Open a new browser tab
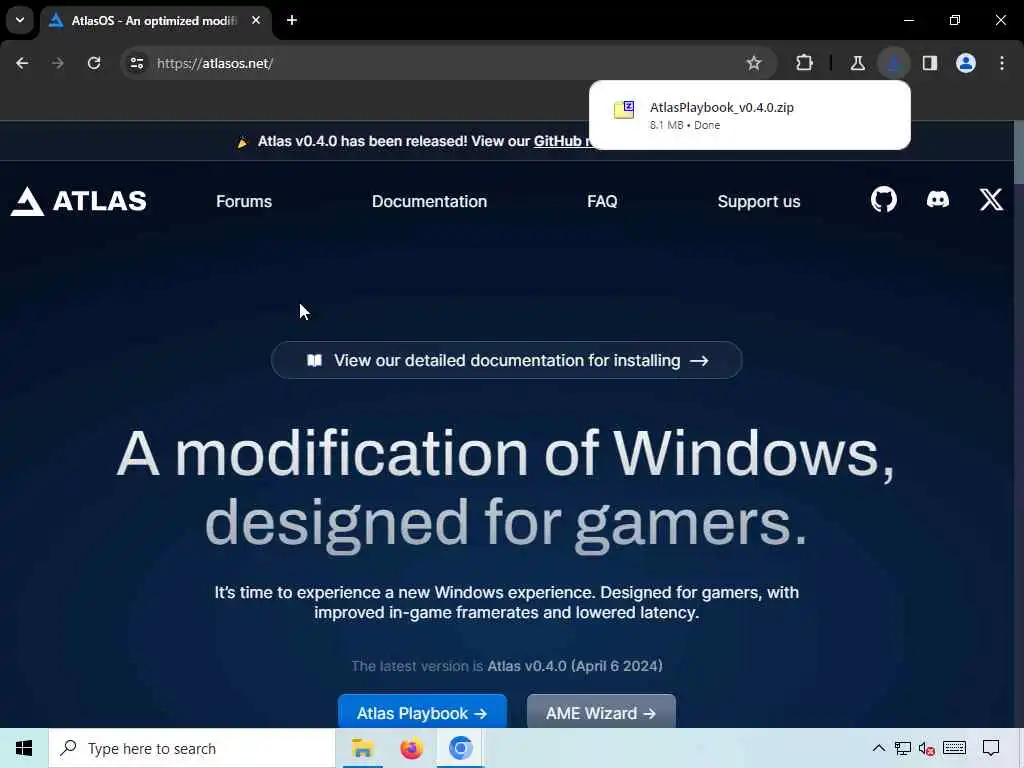Screen dimensions: 1024x768 click(x=292, y=20)
